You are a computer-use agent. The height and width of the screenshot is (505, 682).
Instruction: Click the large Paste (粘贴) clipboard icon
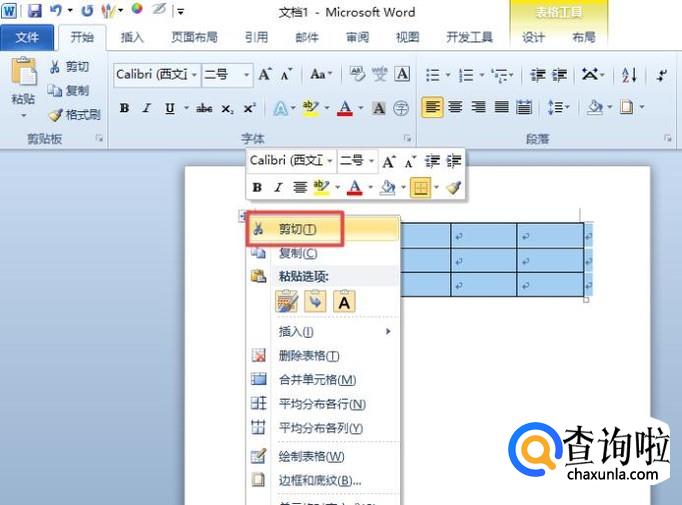23,71
